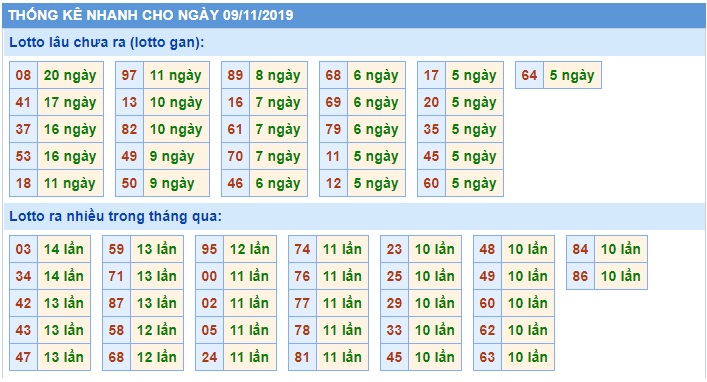The height and width of the screenshot is (382, 707).
Task: Select number cell 46
Action: click(x=235, y=184)
